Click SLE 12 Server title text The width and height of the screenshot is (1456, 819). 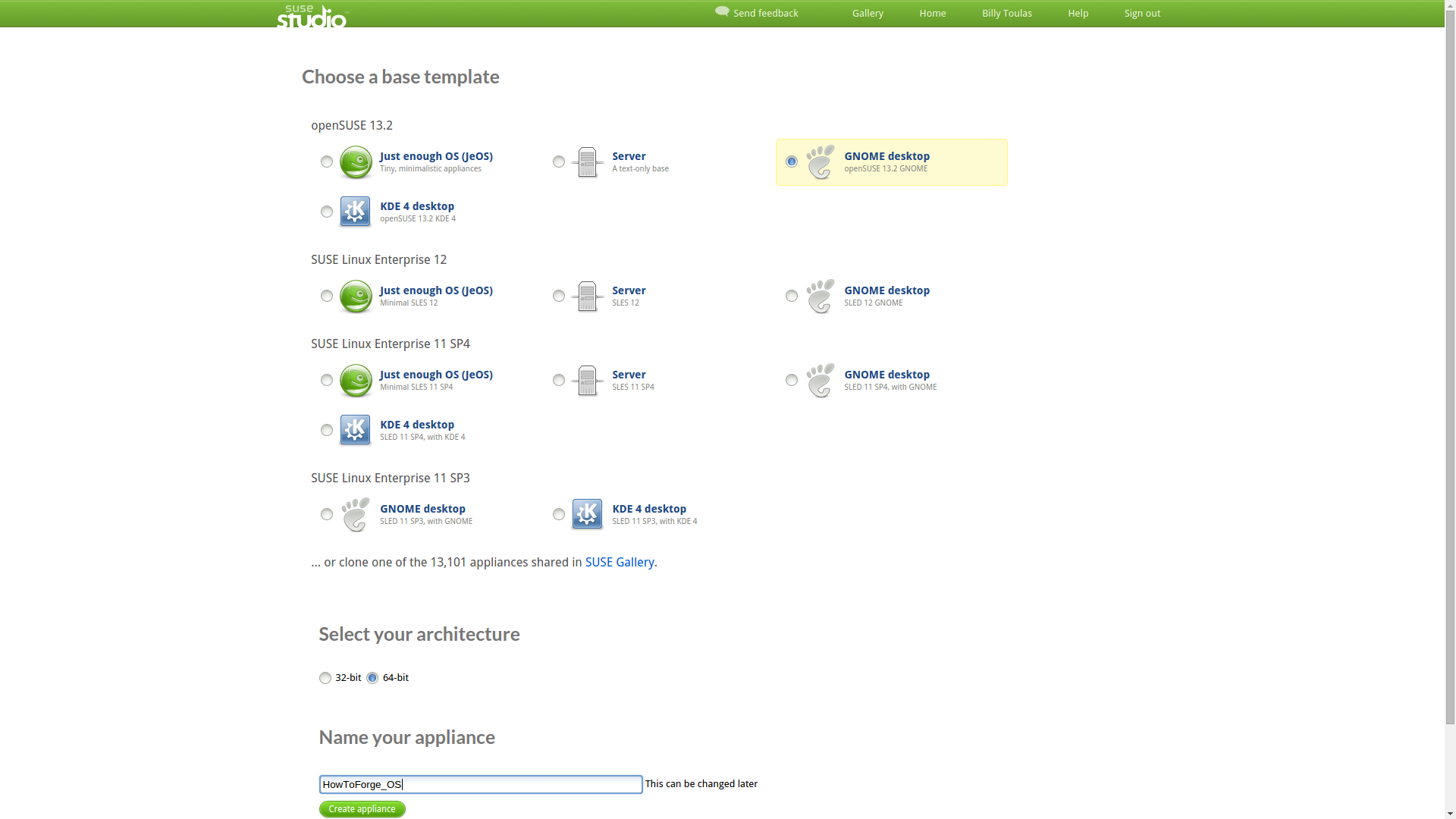(629, 290)
